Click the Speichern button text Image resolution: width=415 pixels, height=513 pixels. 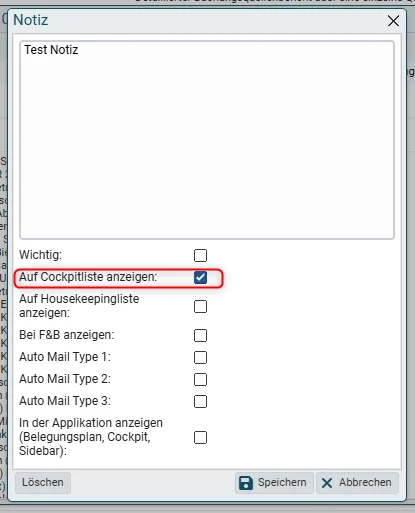coord(282,482)
